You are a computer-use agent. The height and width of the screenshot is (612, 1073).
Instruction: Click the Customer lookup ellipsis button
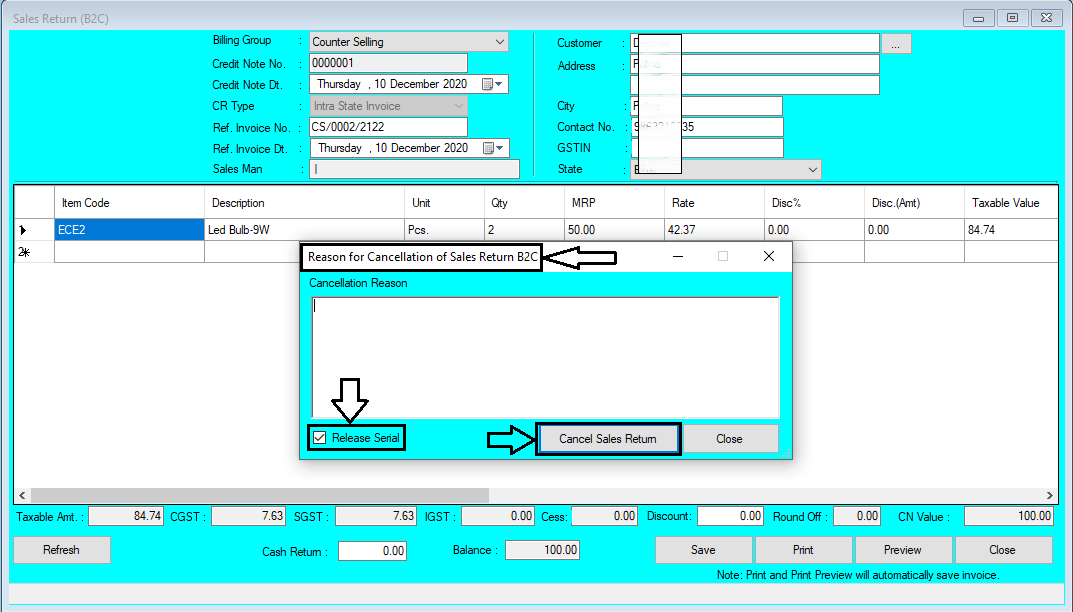896,43
